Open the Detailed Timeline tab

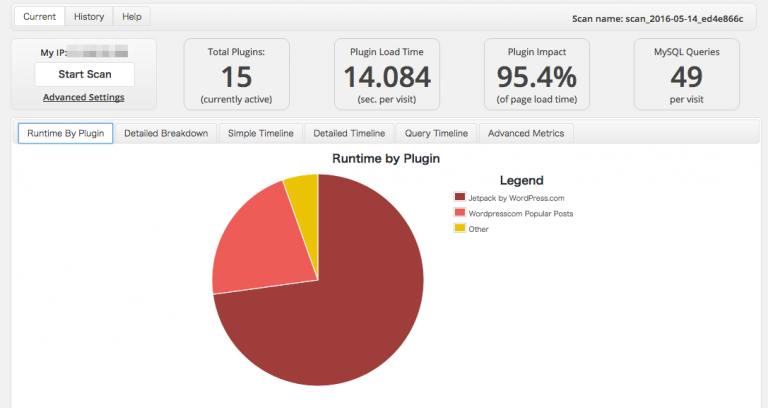tap(349, 134)
